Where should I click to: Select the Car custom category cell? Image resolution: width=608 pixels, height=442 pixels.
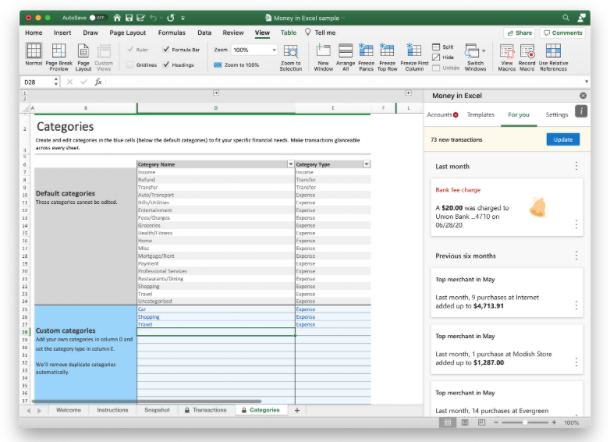[x=216, y=309]
